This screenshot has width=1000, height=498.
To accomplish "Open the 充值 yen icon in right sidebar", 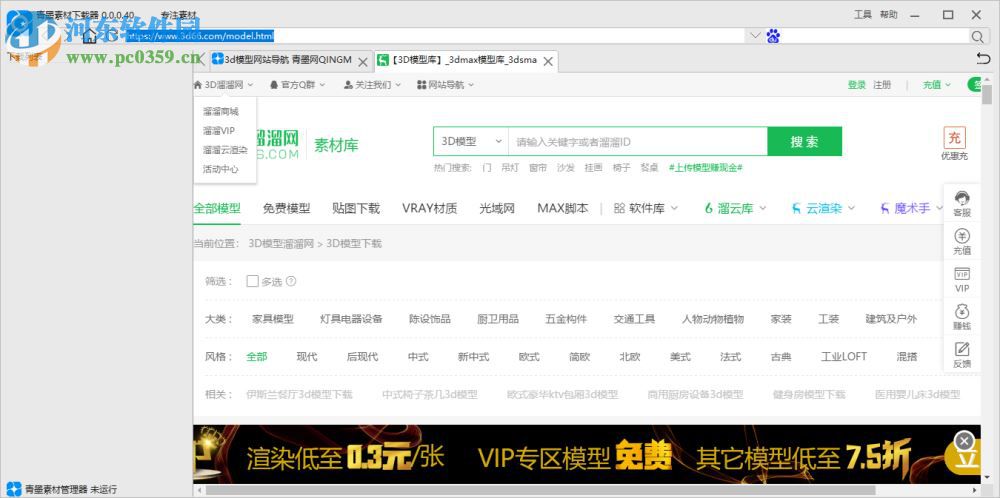I will tap(962, 242).
